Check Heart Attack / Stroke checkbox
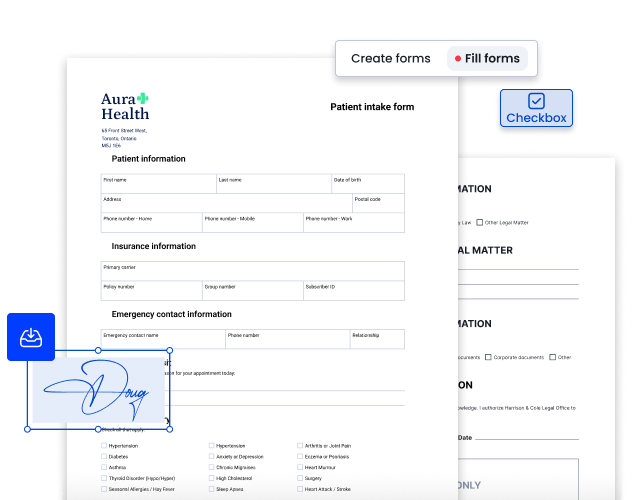Screen dimensions: 638x500 click(x=300, y=489)
